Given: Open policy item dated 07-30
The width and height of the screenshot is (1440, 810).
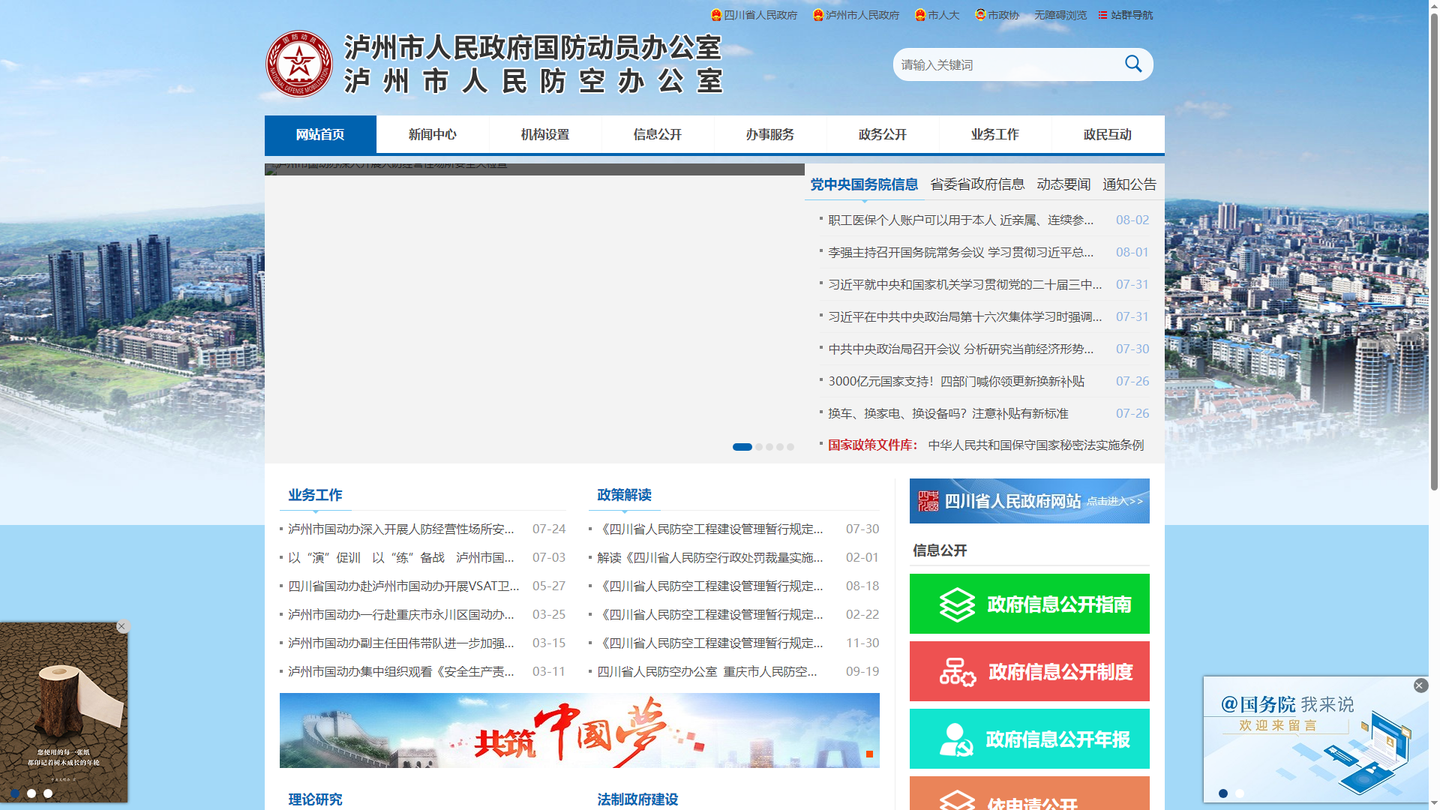Looking at the screenshot, I should [710, 529].
